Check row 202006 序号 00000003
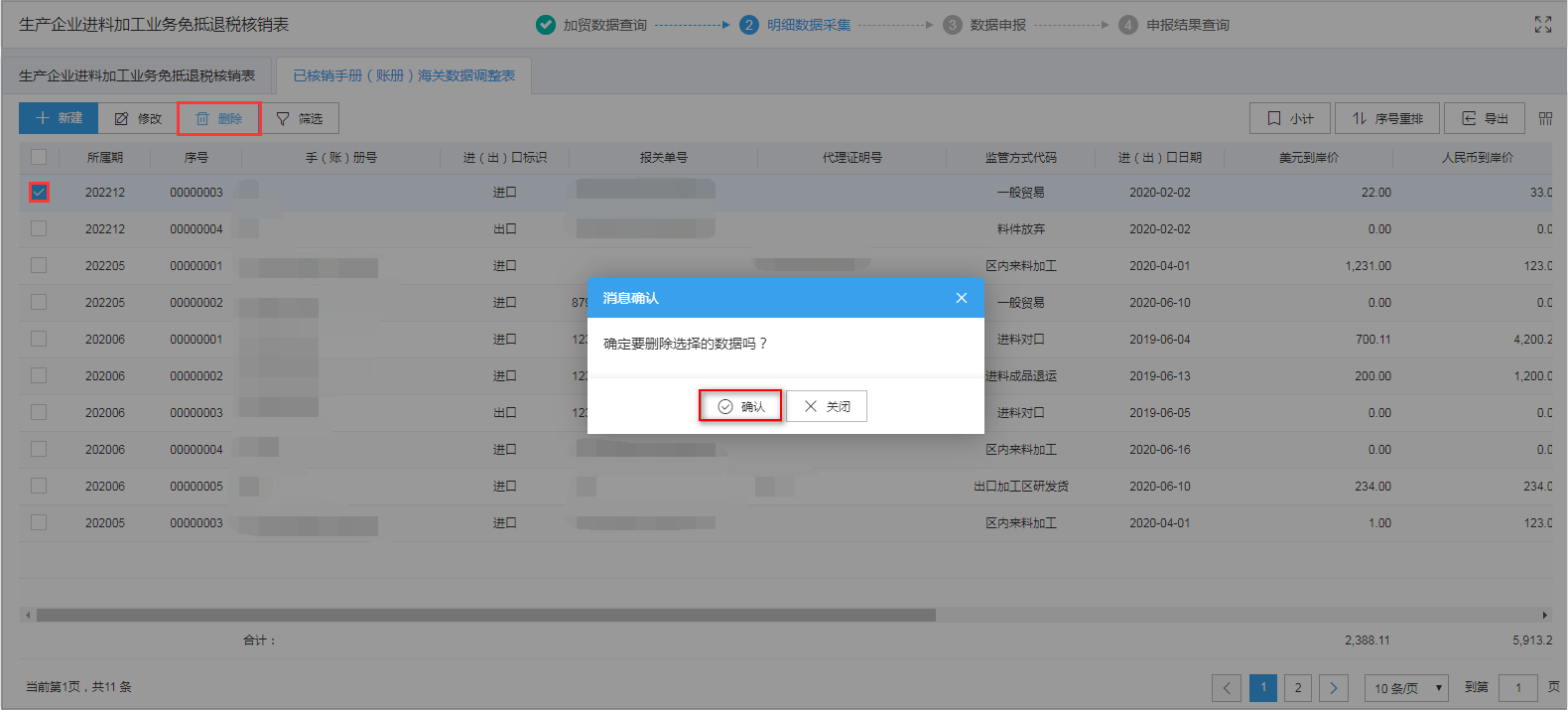Viewport: 1568px width, 710px height. [39, 412]
